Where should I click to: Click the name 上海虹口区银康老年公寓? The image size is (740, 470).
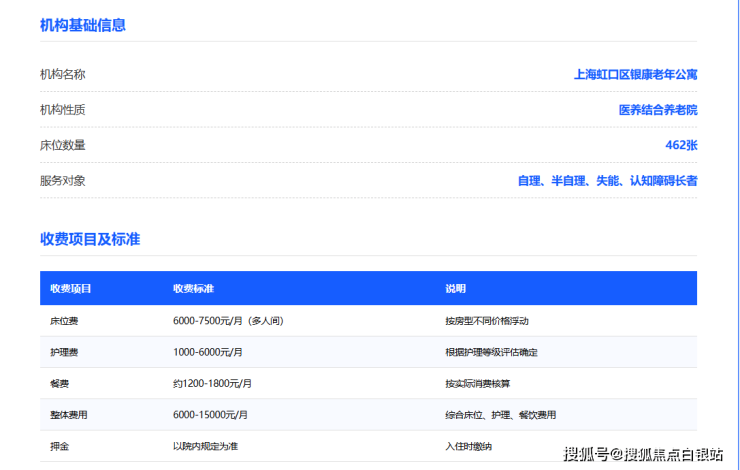pyautogui.click(x=635, y=75)
